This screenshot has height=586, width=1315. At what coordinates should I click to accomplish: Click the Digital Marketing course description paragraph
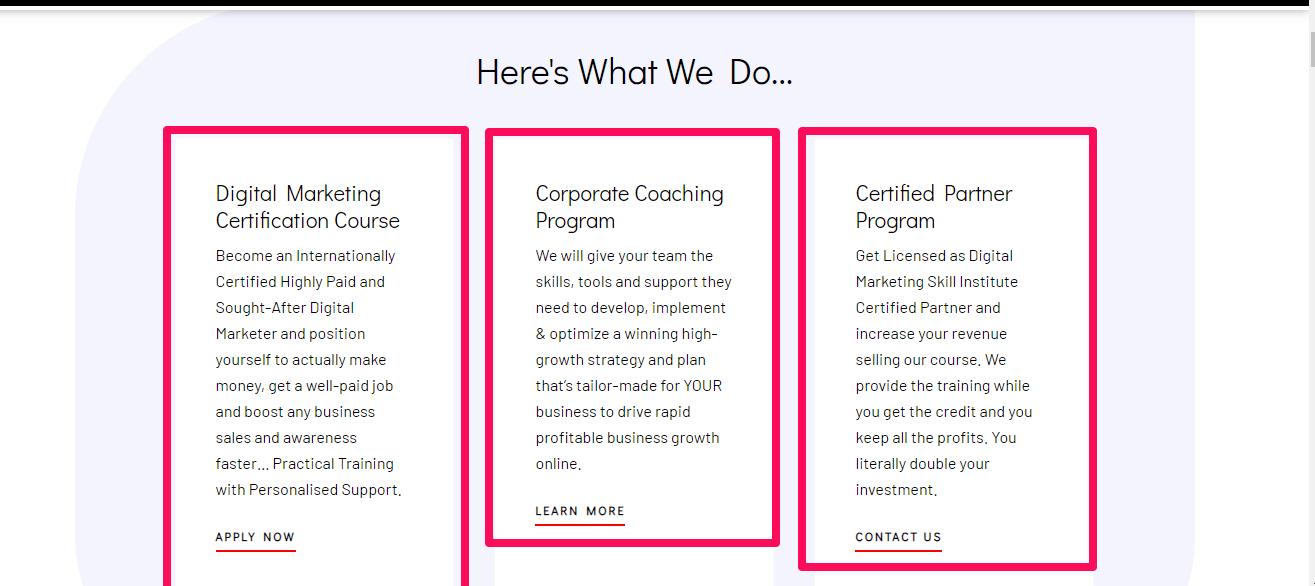307,372
